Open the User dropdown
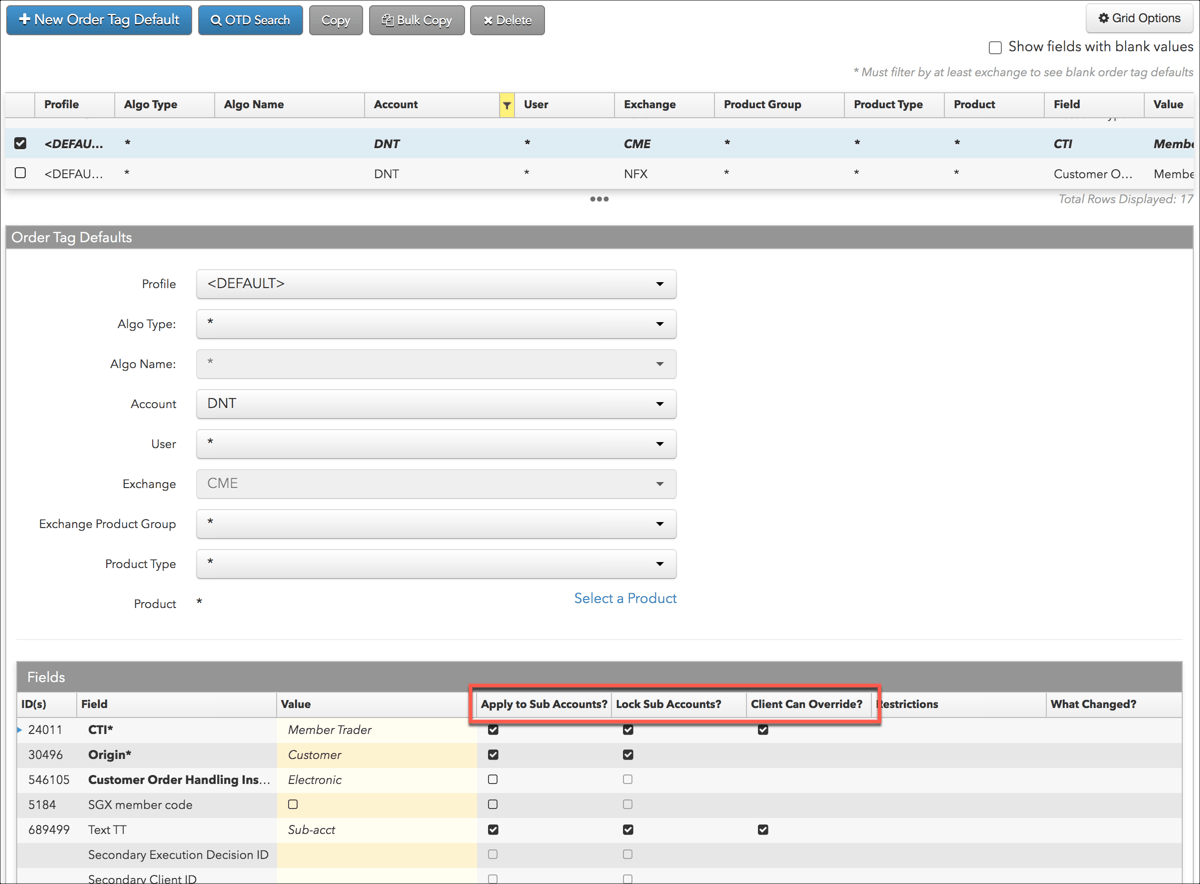This screenshot has width=1200, height=884. coord(436,444)
